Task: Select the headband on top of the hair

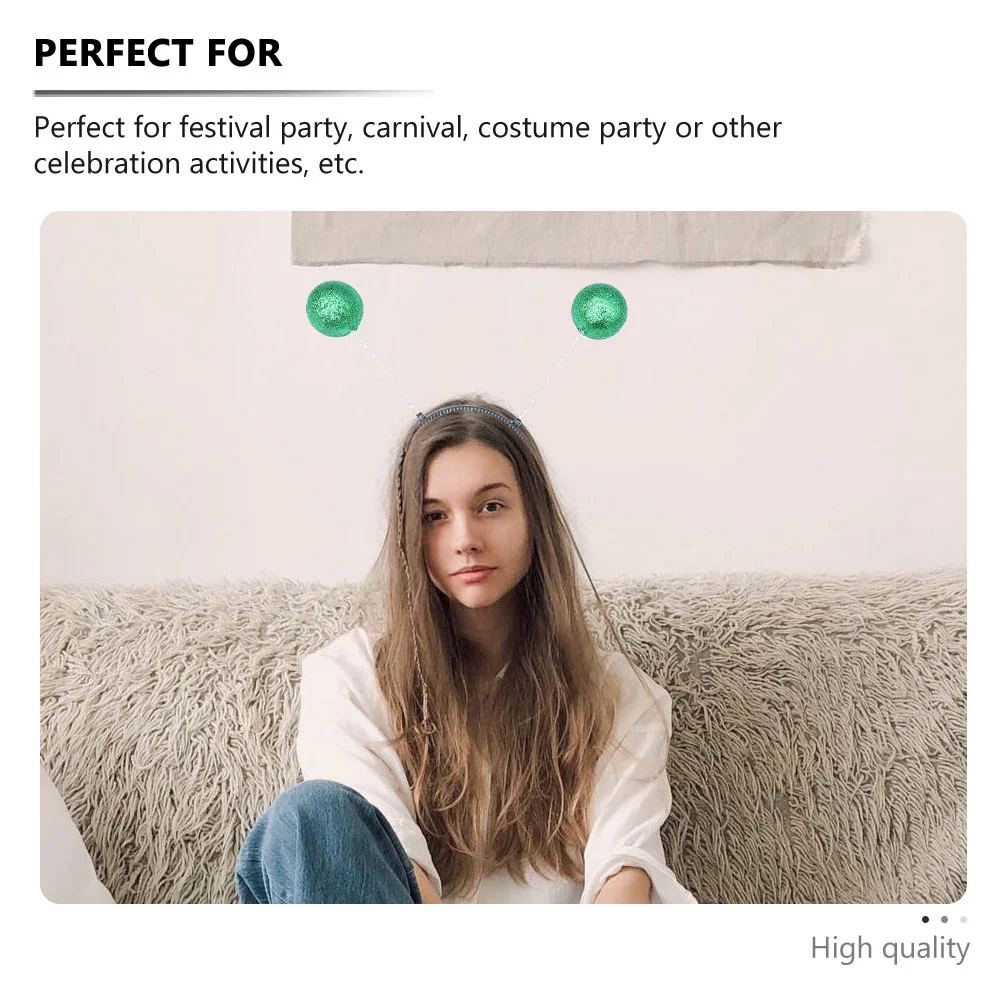Action: point(470,413)
